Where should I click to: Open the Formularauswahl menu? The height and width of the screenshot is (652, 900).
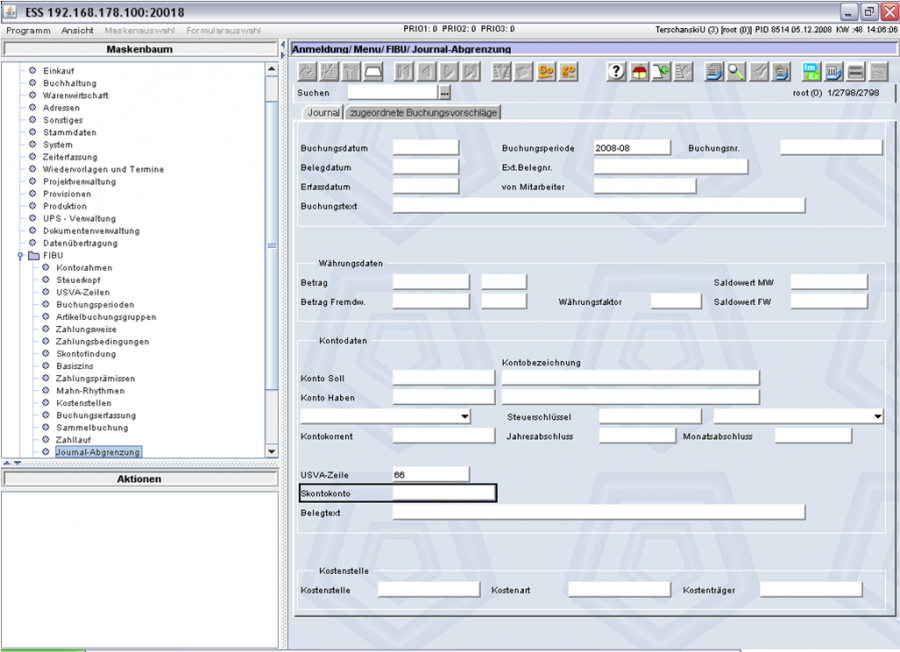[x=223, y=30]
